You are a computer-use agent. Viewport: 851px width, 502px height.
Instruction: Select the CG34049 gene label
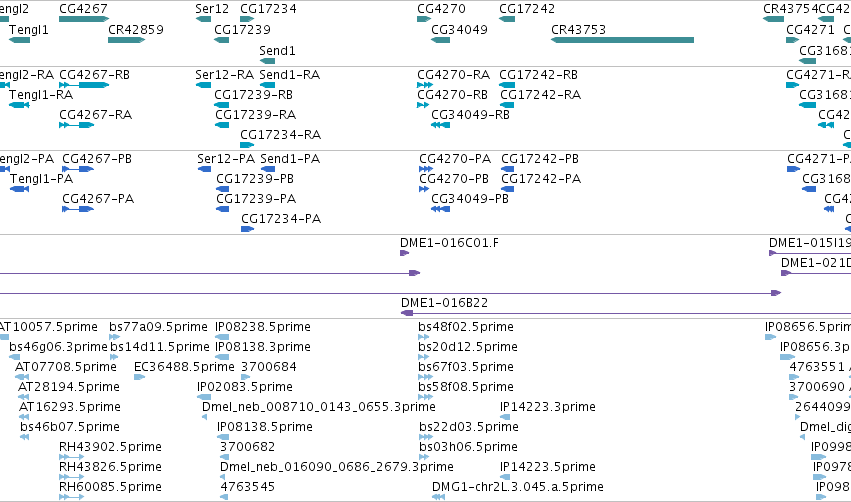(x=459, y=29)
